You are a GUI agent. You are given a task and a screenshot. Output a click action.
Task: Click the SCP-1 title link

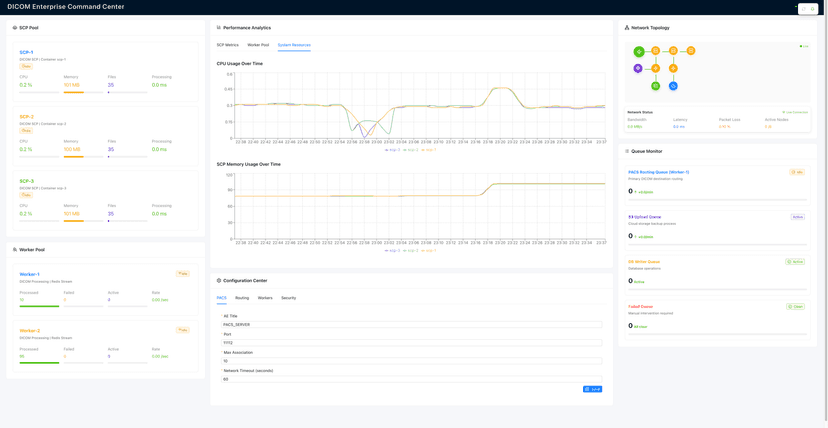click(26, 52)
